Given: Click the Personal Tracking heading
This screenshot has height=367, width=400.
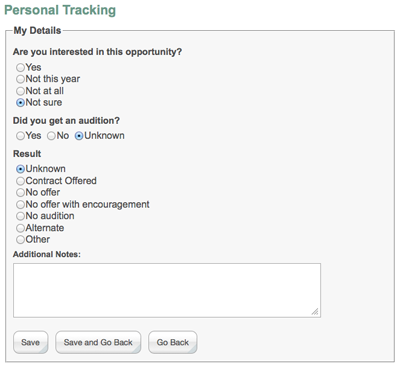Looking at the screenshot, I should pyautogui.click(x=60, y=10).
